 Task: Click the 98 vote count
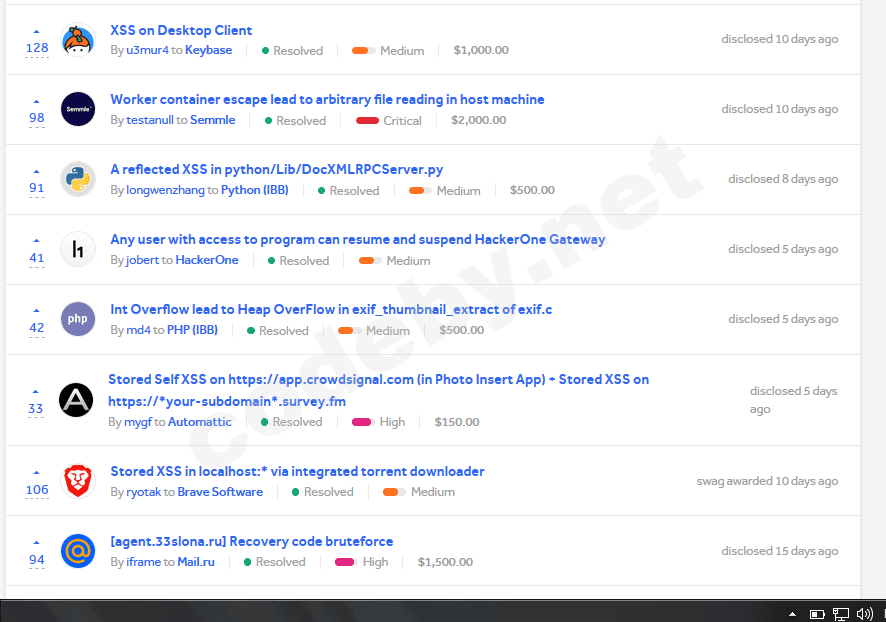coord(37,118)
